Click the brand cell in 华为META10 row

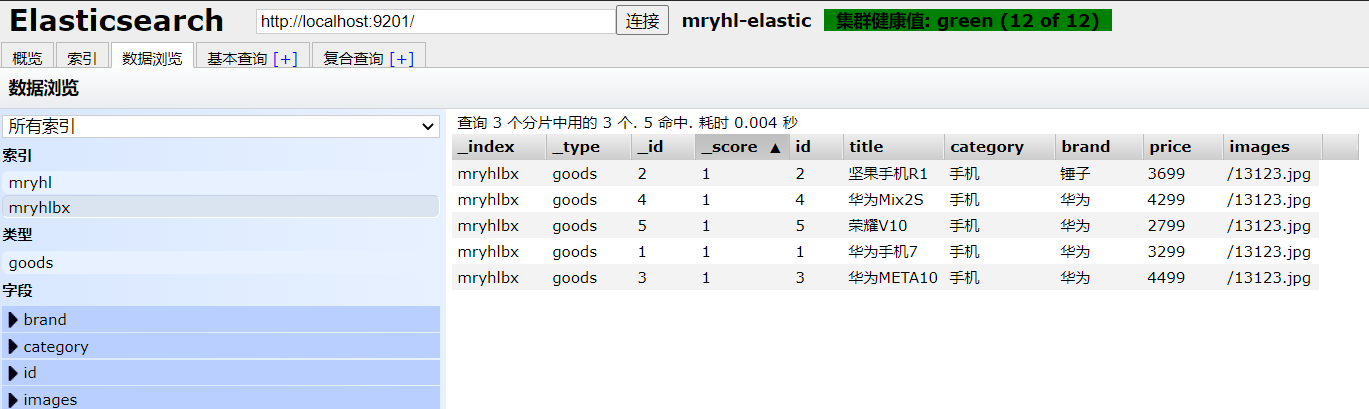click(x=1076, y=278)
